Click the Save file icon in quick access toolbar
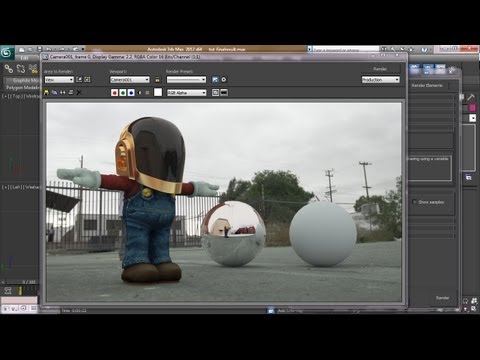The image size is (480, 360). click(39, 49)
